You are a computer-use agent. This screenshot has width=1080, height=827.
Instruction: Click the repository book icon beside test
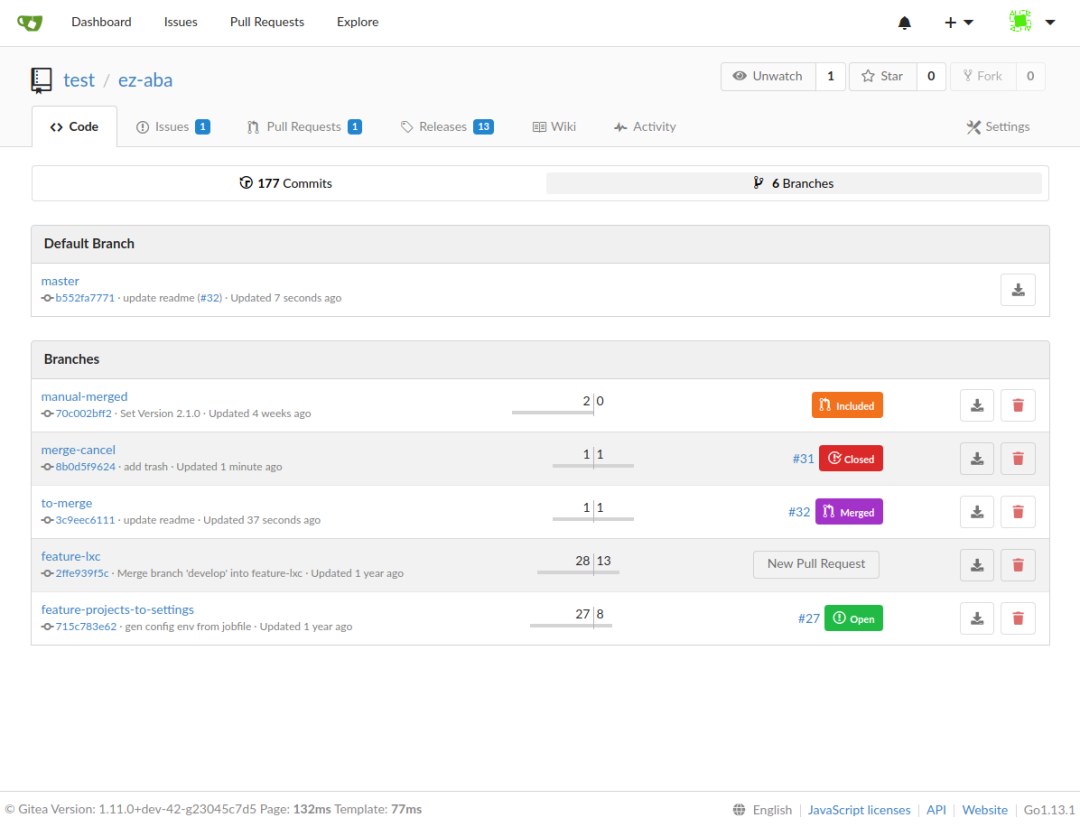coord(41,79)
